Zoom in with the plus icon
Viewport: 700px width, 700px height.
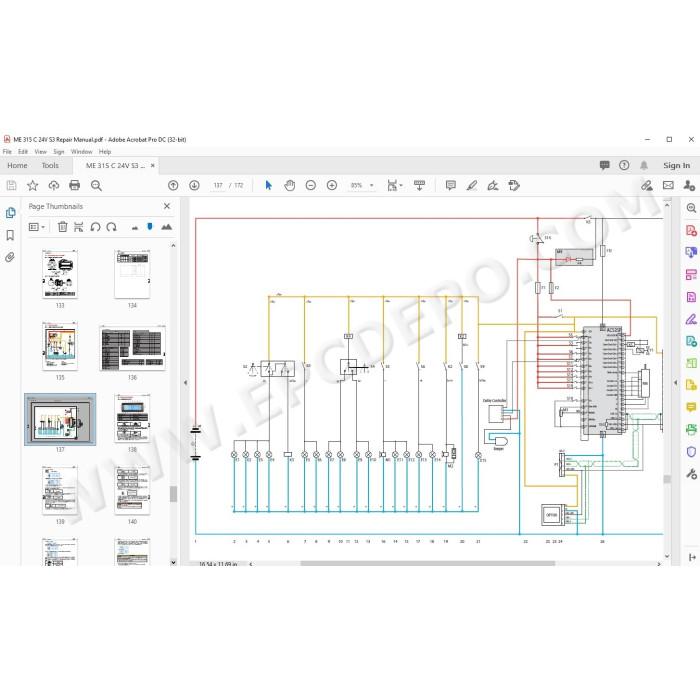pos(332,185)
